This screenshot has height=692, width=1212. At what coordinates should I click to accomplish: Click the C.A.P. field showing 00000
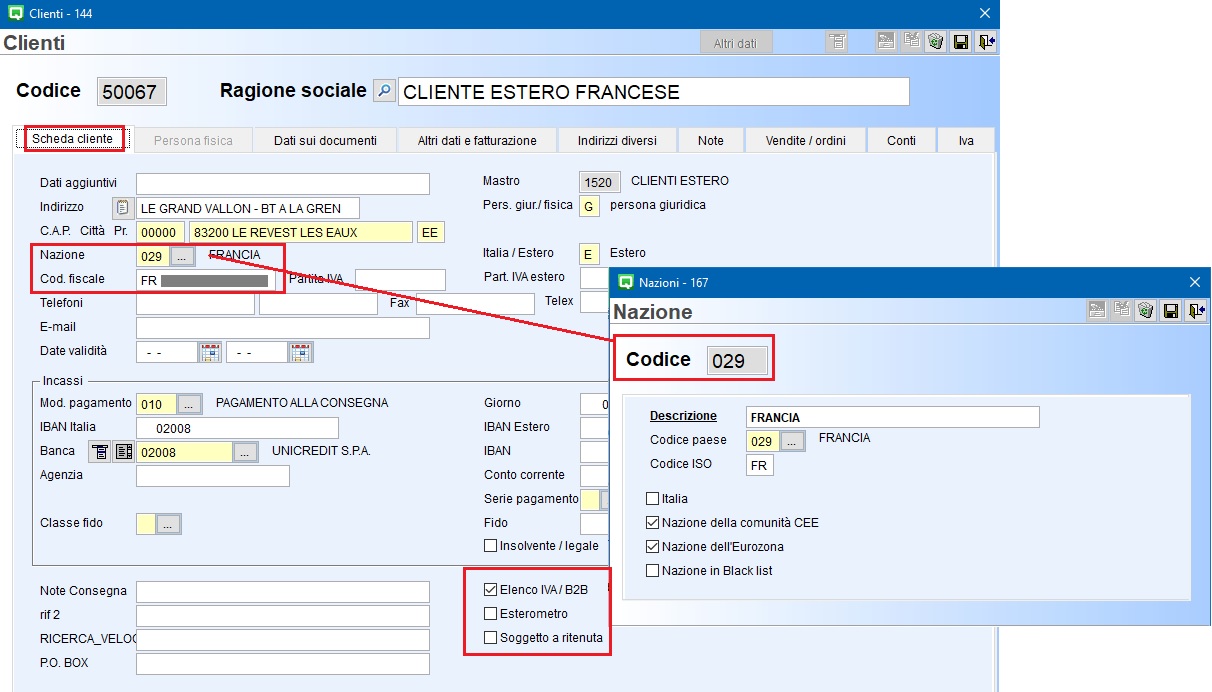coord(161,232)
